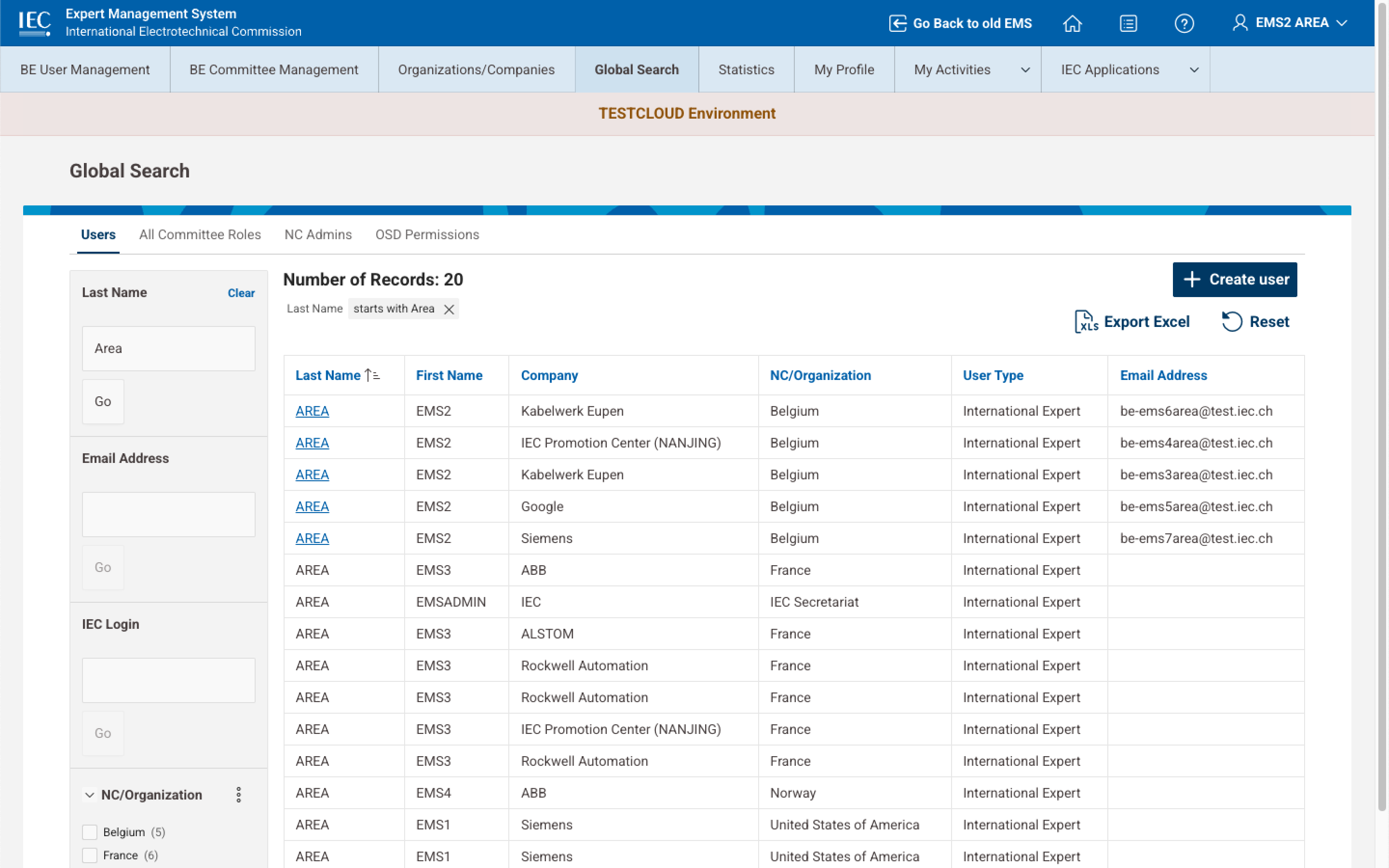Click the document list icon in header
Viewport: 1389px width, 868px height.
[1128, 23]
